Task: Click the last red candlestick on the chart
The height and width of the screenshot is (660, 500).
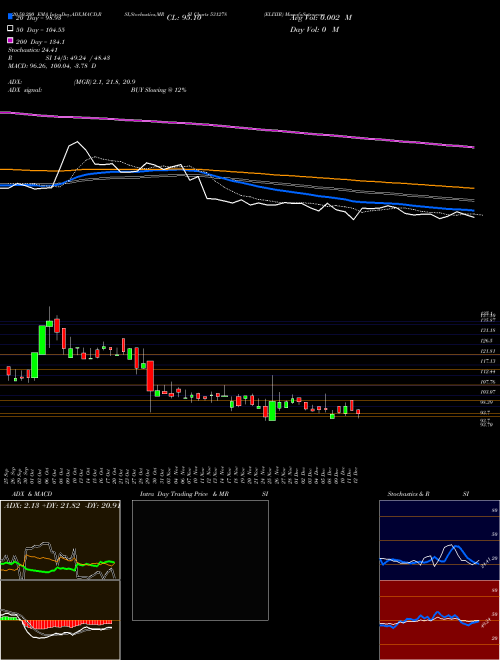Action: 358,412
